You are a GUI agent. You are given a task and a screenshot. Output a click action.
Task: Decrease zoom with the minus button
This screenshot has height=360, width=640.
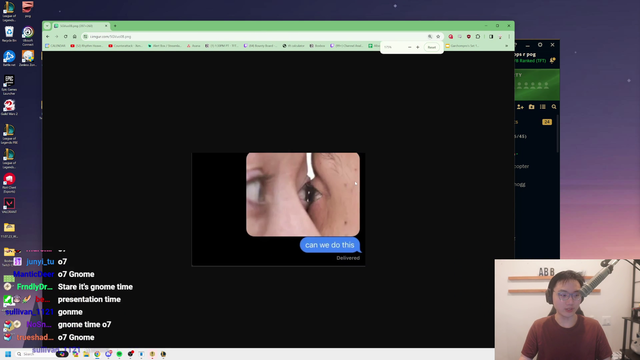point(409,47)
